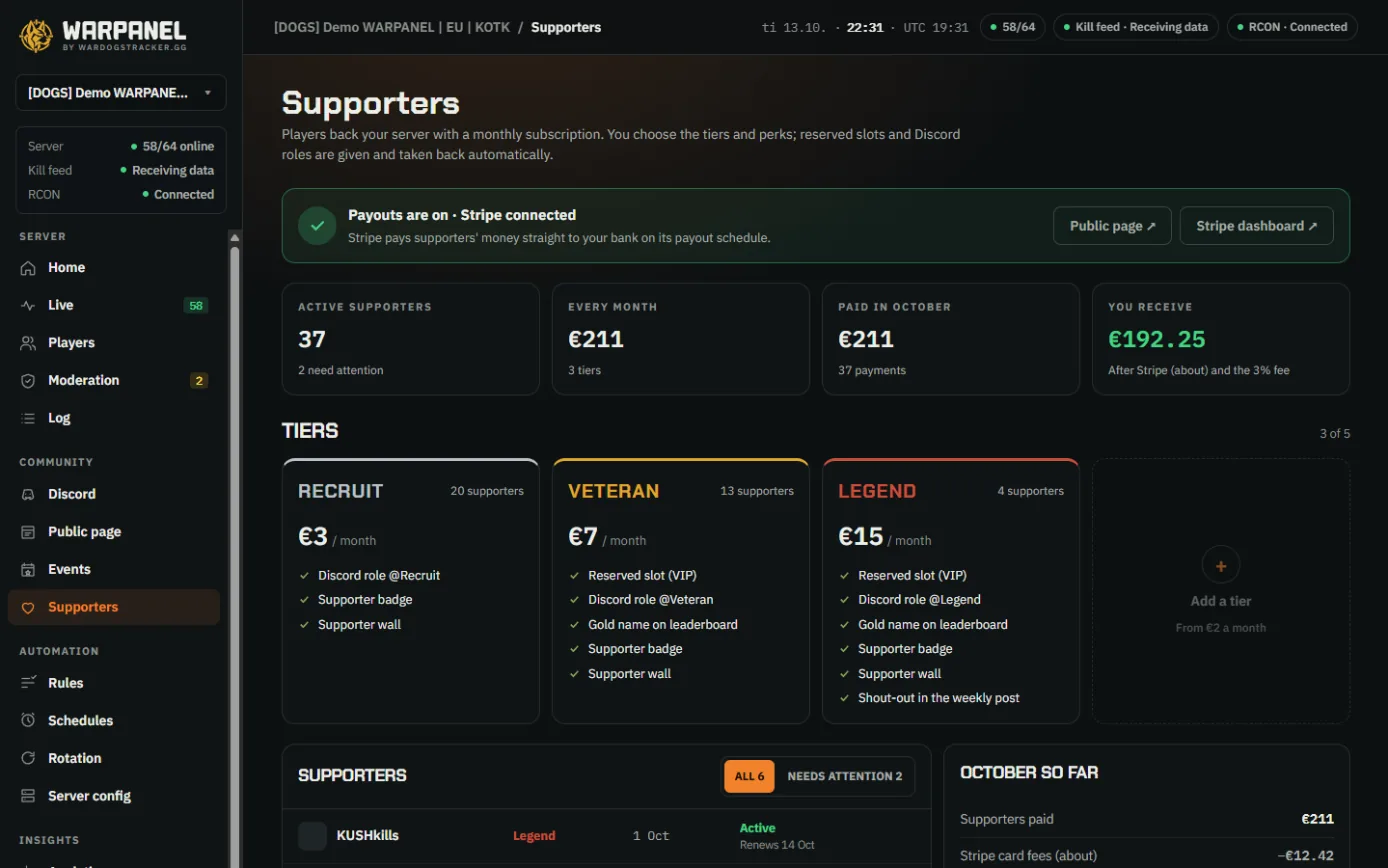Image resolution: width=1388 pixels, height=868 pixels.
Task: Click 'Gold name on leaderboard' in Veteran card
Action: [x=663, y=624]
